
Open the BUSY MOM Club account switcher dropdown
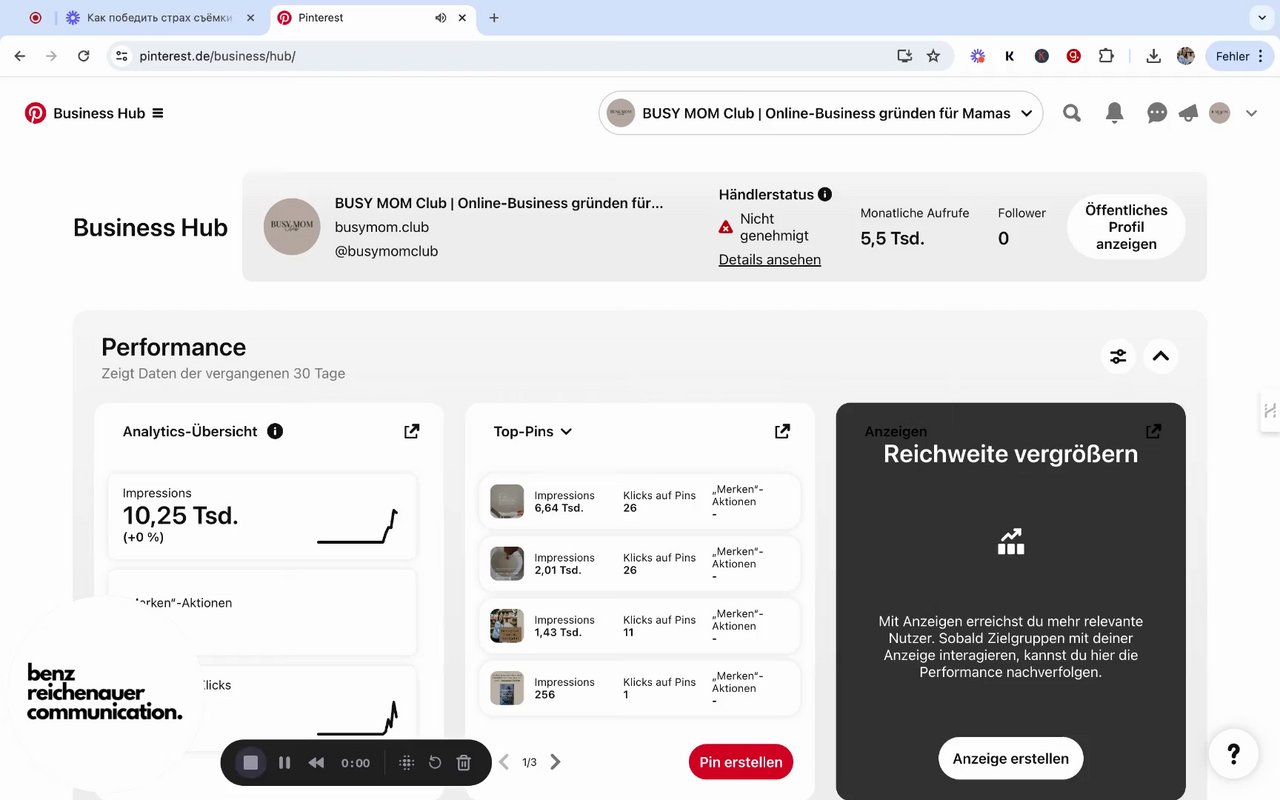[820, 113]
